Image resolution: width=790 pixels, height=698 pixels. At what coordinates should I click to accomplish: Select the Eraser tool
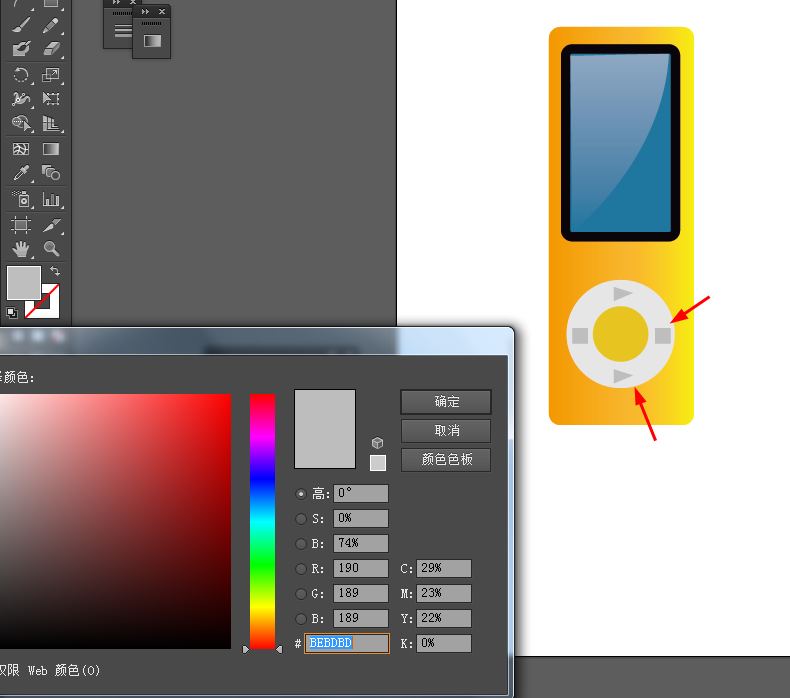pos(51,49)
